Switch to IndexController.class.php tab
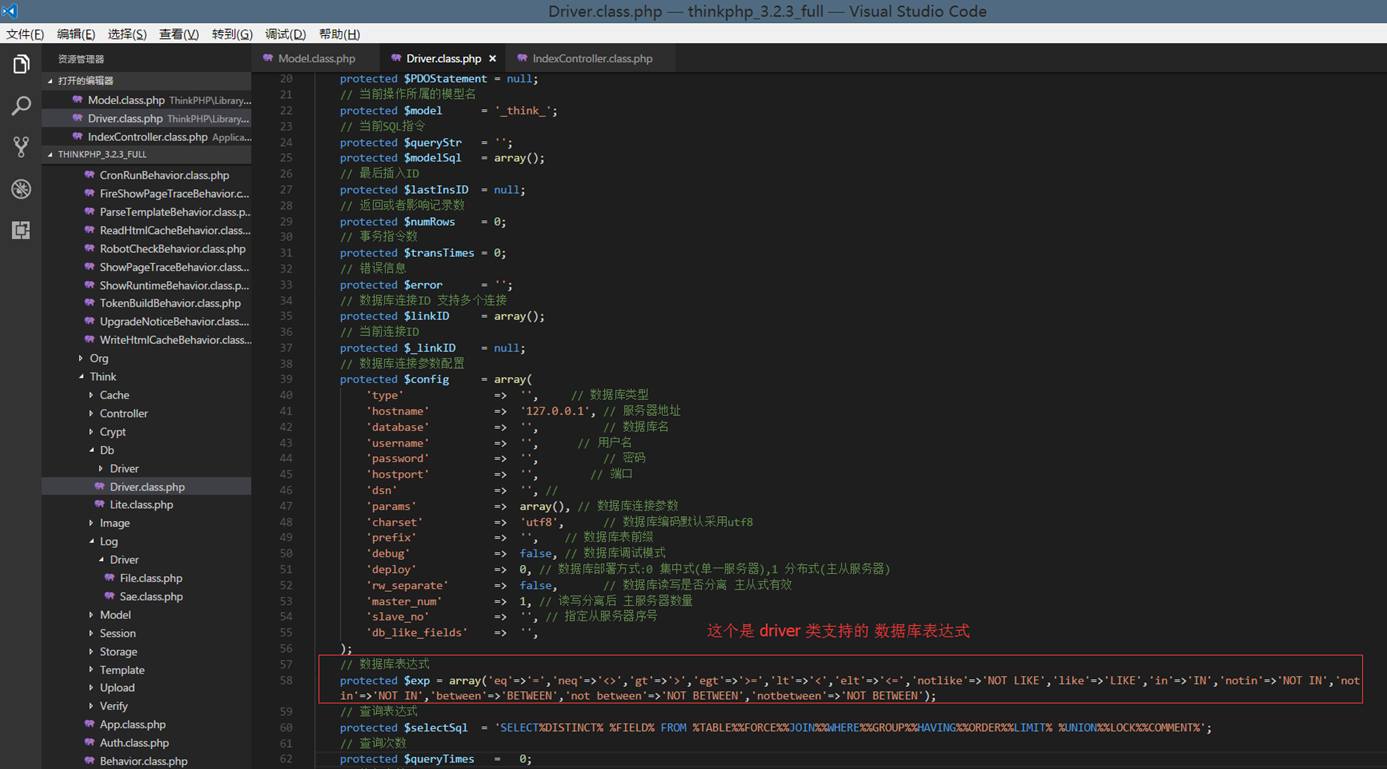Viewport: 1387px width, 769px height. point(592,59)
